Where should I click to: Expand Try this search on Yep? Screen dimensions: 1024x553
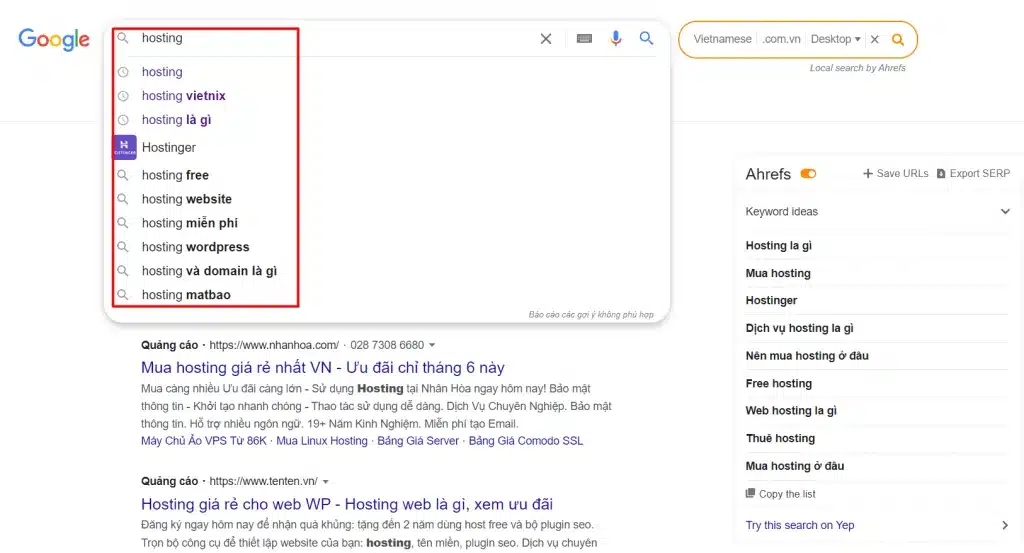click(1005, 525)
